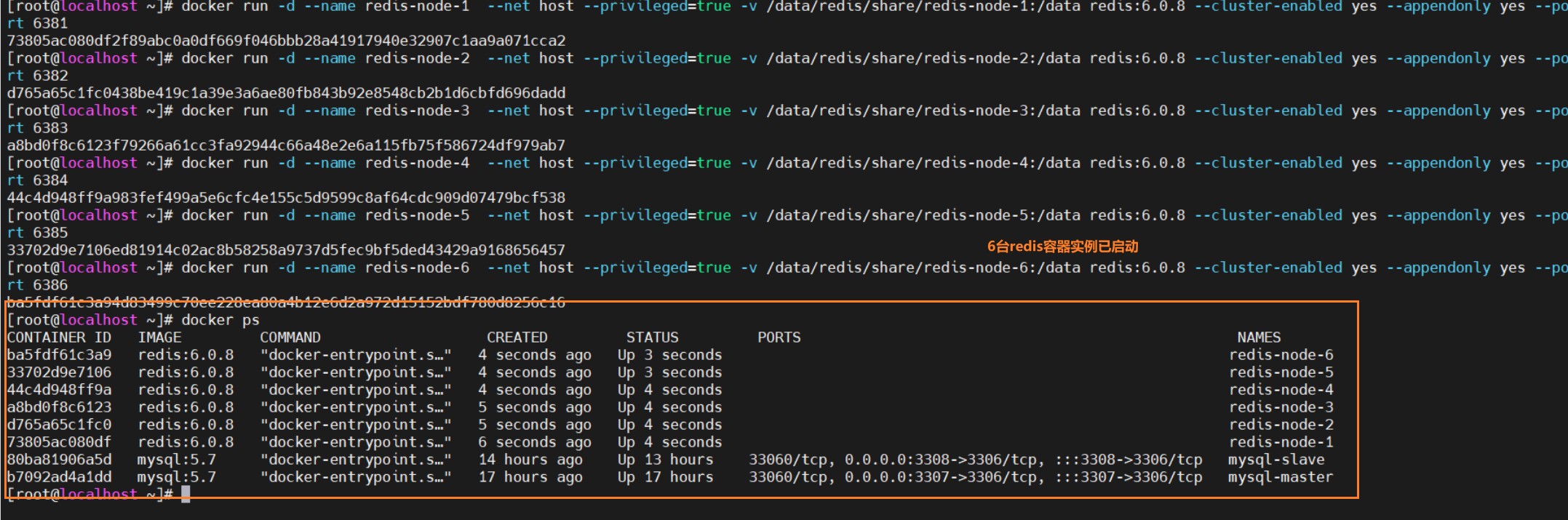Click the COMMAND column header

point(290,337)
